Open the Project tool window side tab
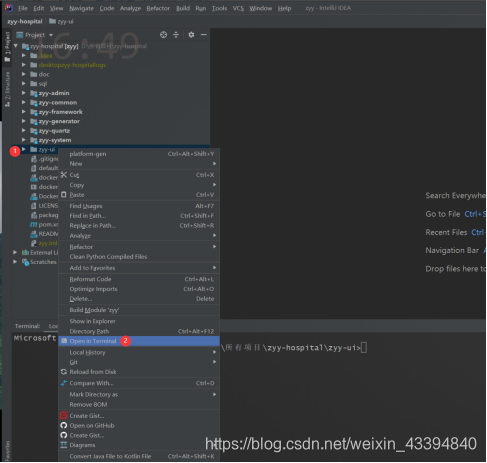The height and width of the screenshot is (463, 487). point(7,47)
